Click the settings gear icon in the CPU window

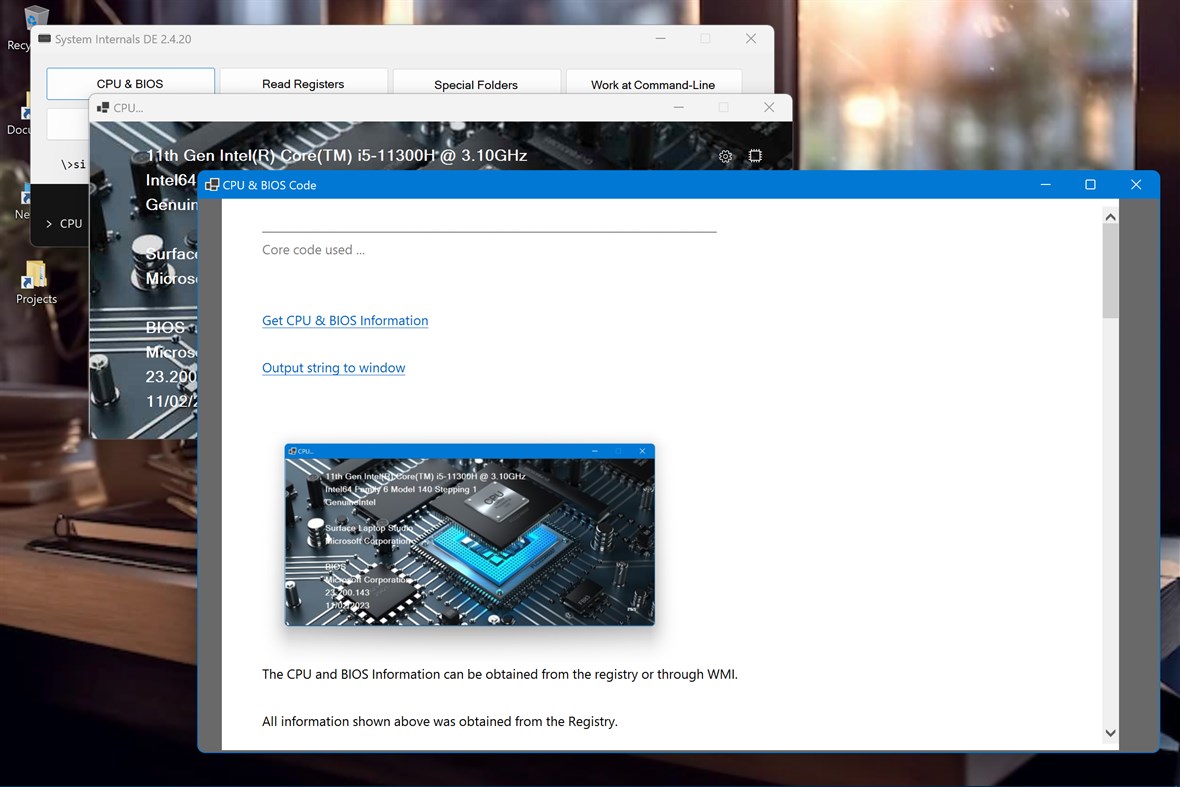pyautogui.click(x=725, y=156)
